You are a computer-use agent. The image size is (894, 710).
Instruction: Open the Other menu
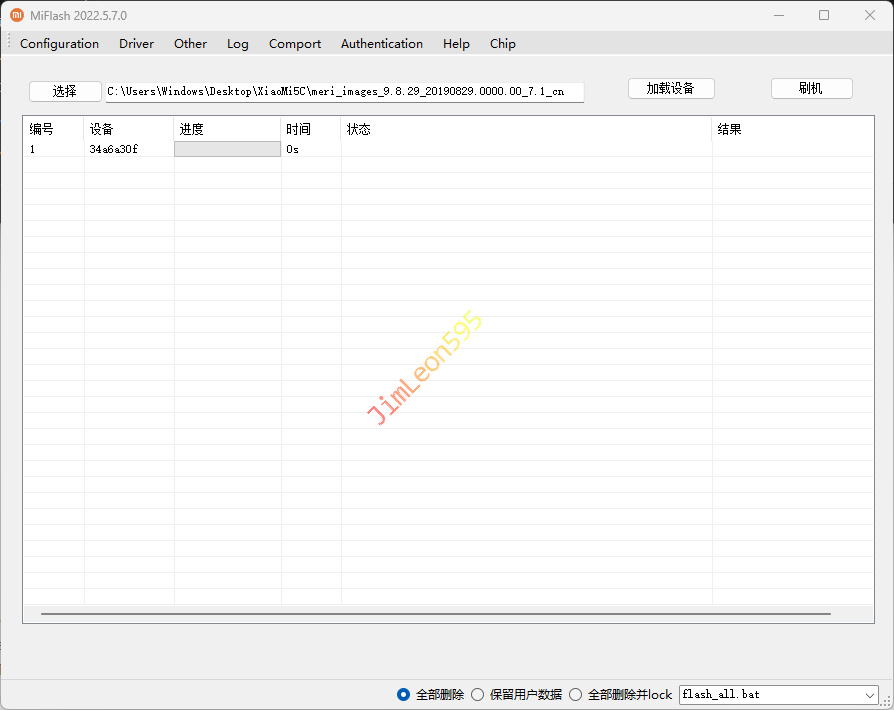tap(190, 44)
